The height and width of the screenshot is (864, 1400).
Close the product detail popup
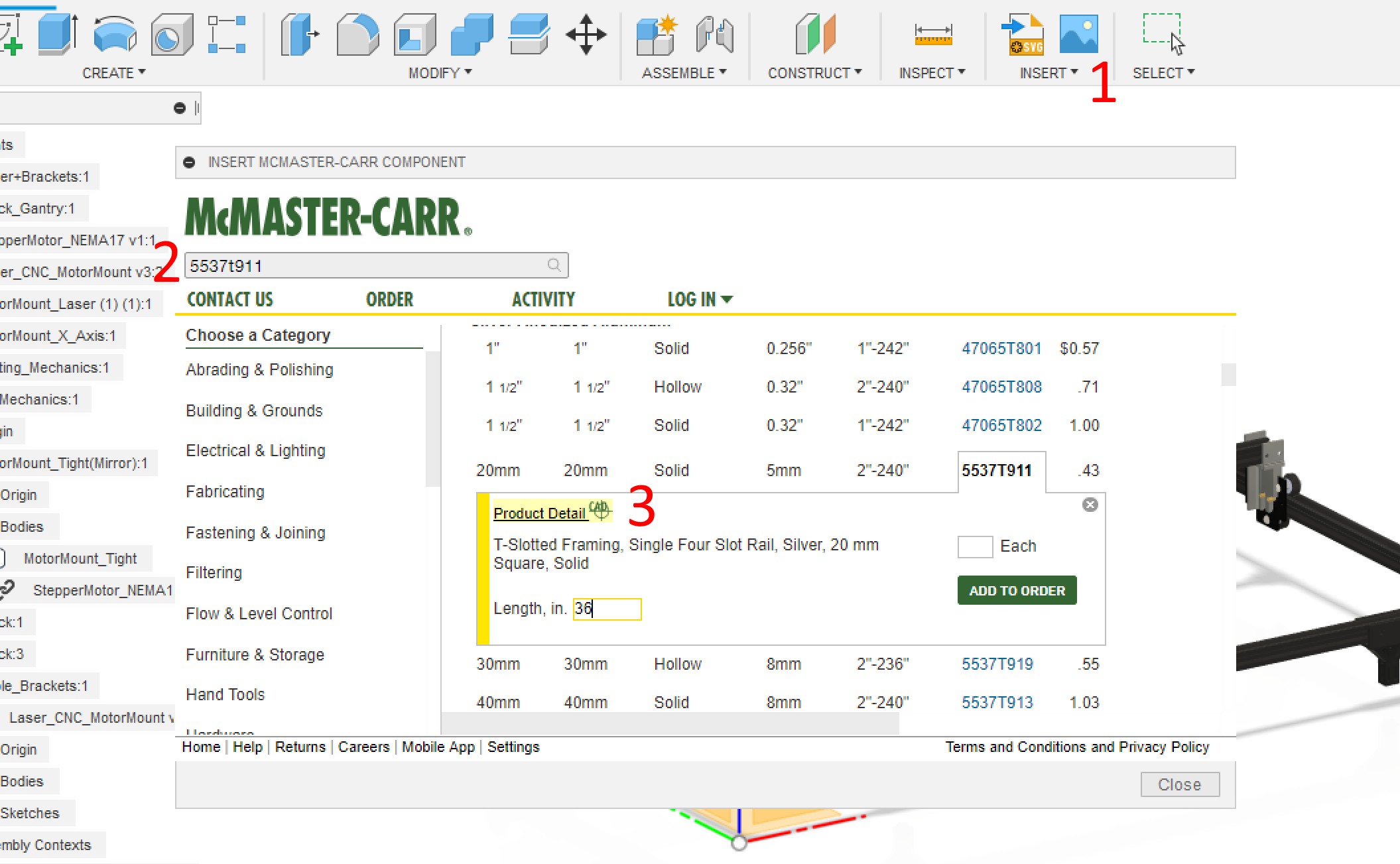(1090, 505)
